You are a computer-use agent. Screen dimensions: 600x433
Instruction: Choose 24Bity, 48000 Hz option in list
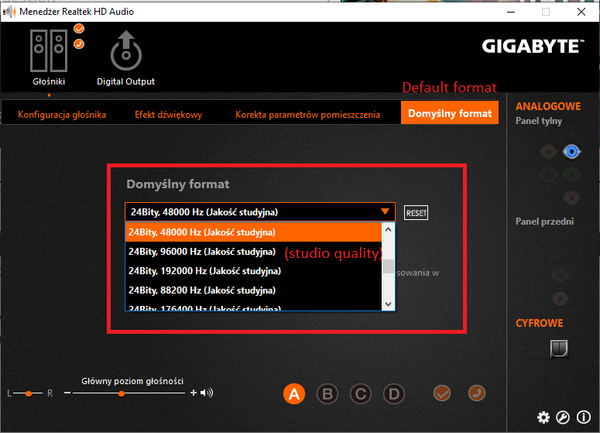click(253, 232)
